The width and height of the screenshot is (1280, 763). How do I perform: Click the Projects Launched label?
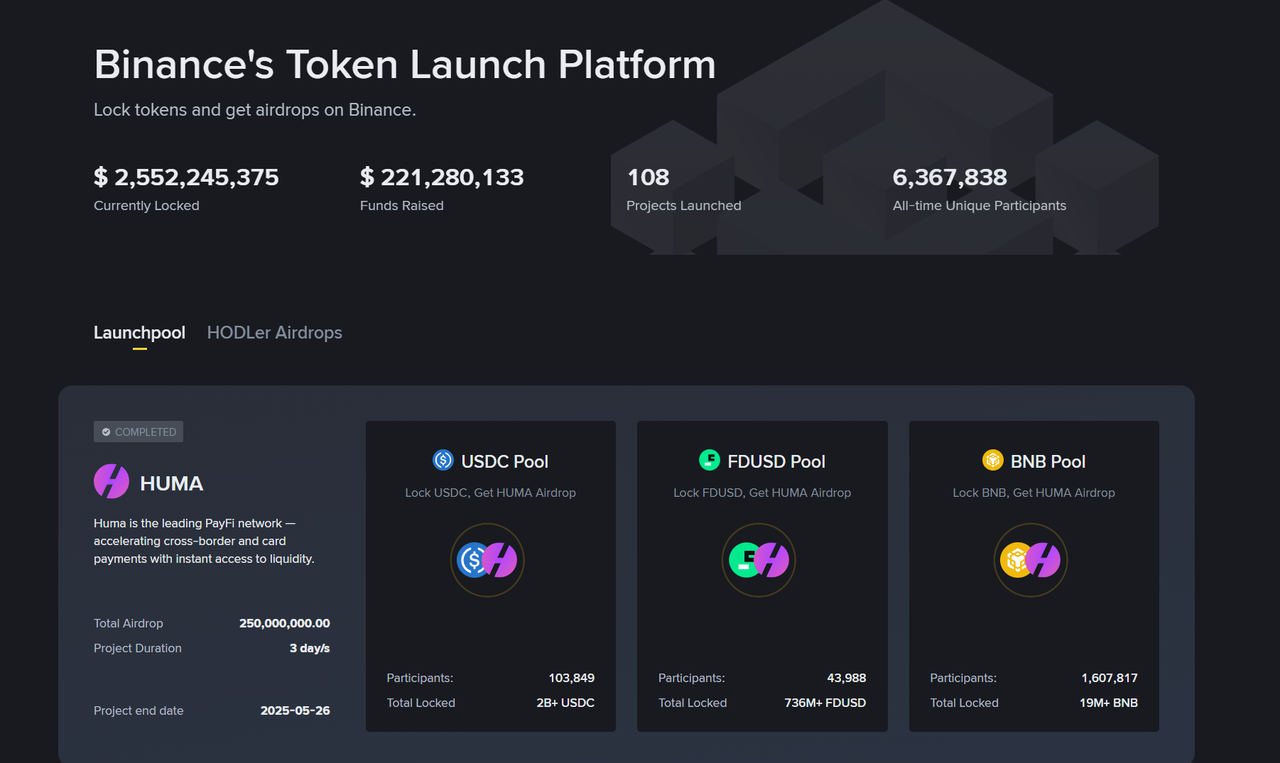(x=684, y=206)
